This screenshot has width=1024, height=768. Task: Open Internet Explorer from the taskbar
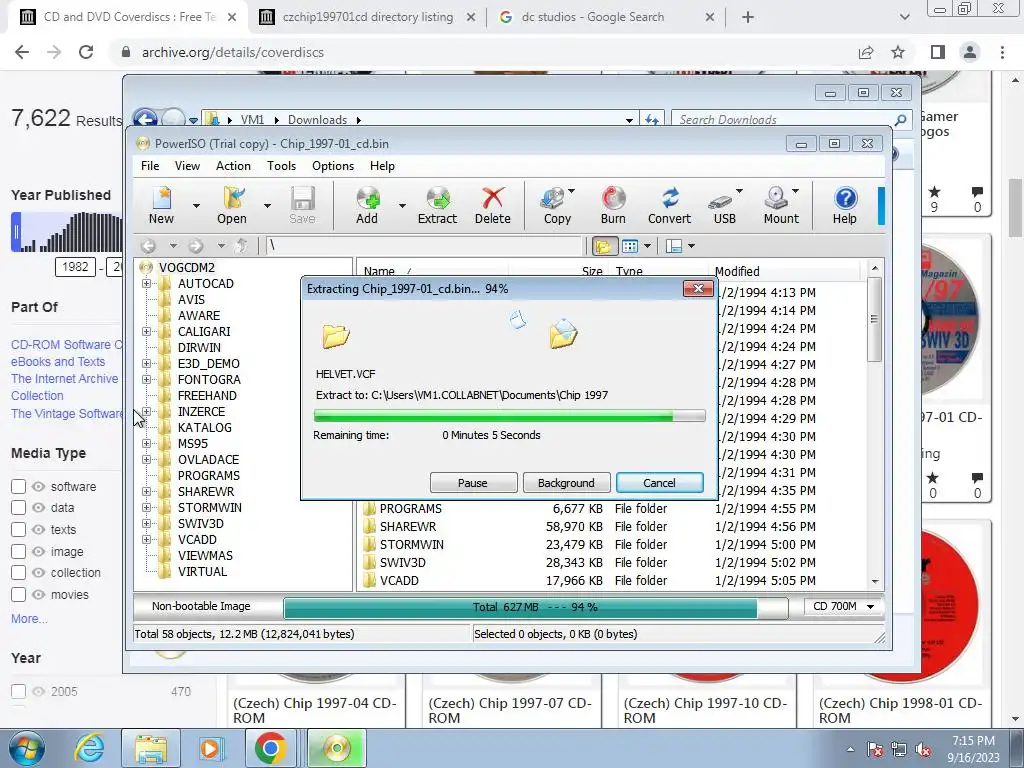[x=89, y=748]
